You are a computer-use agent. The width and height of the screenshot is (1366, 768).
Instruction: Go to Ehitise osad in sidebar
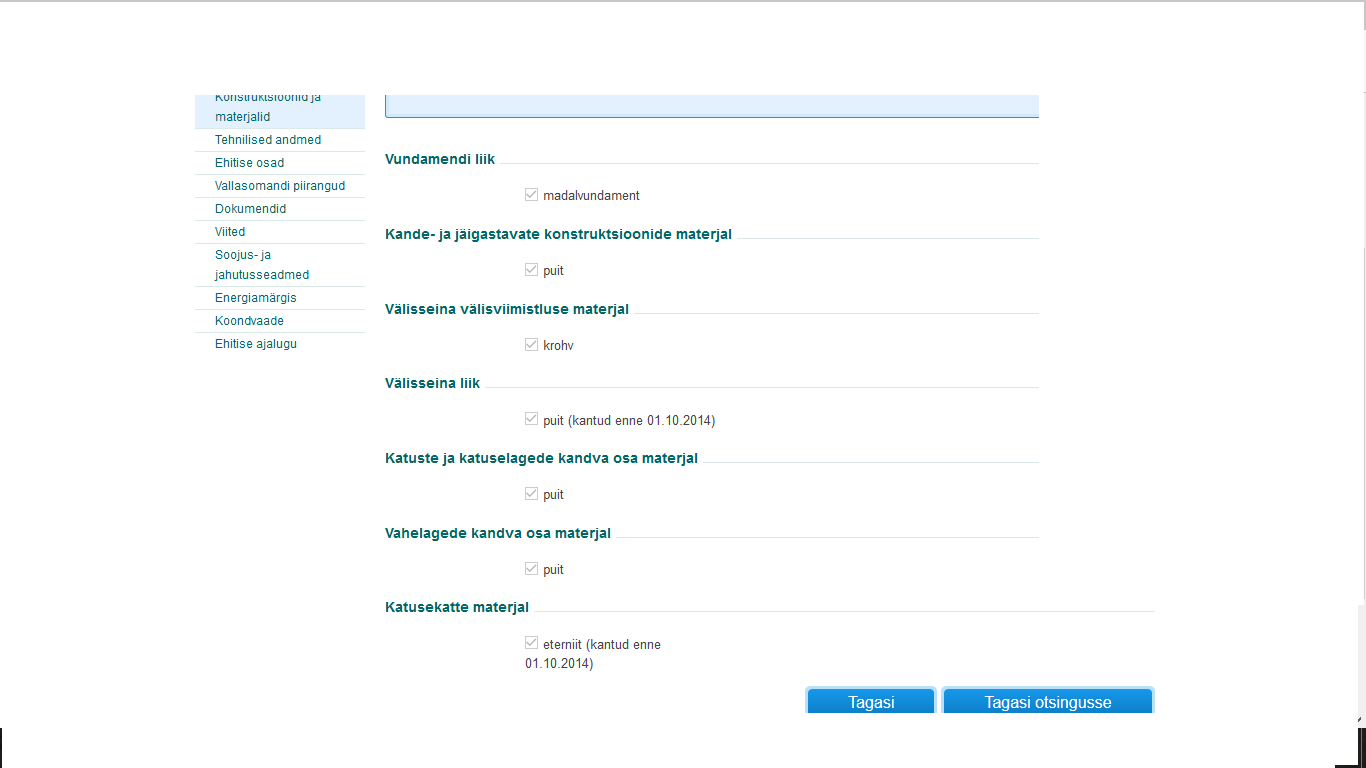point(249,163)
